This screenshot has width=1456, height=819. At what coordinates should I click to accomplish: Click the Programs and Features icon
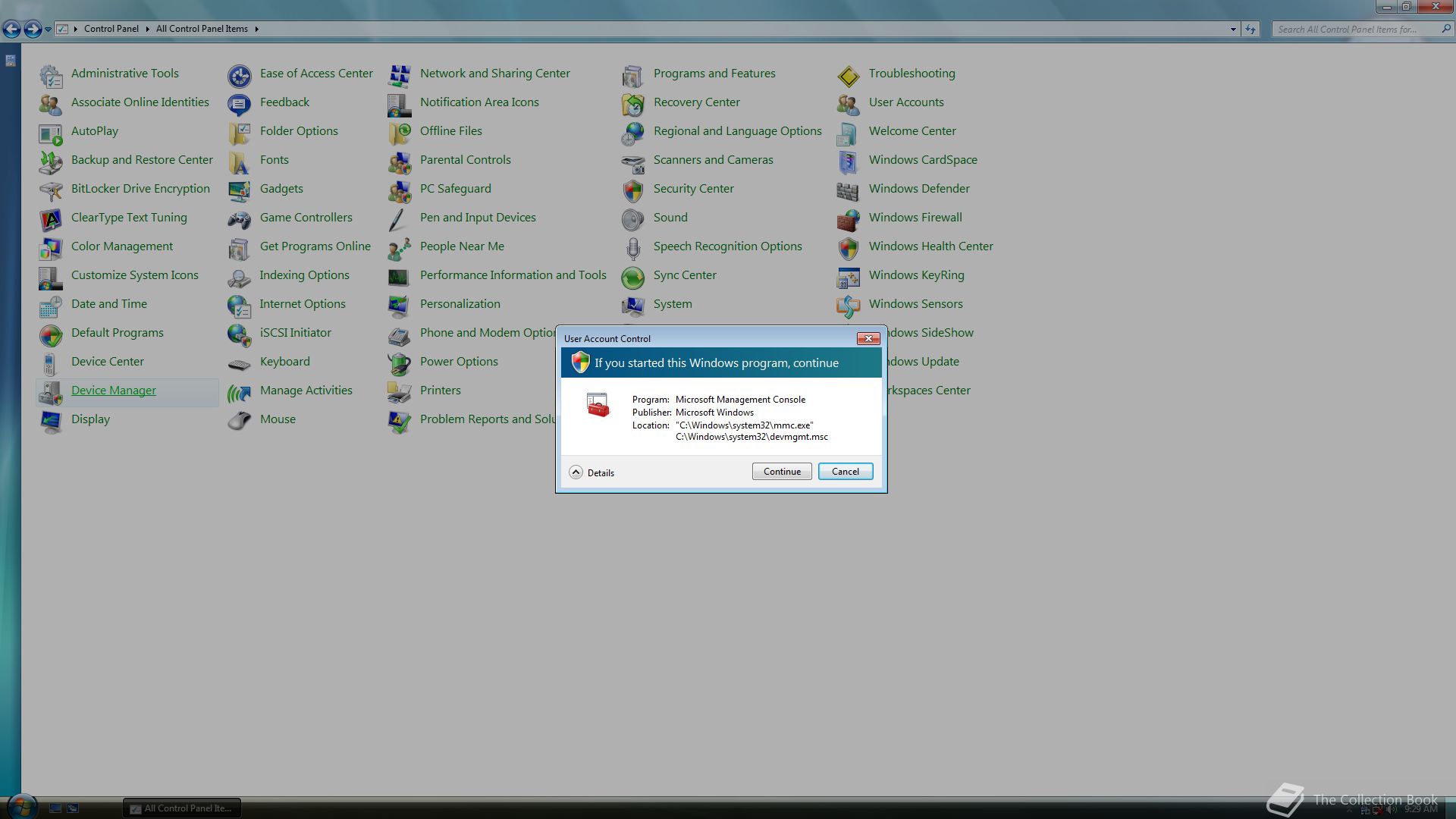(x=633, y=75)
